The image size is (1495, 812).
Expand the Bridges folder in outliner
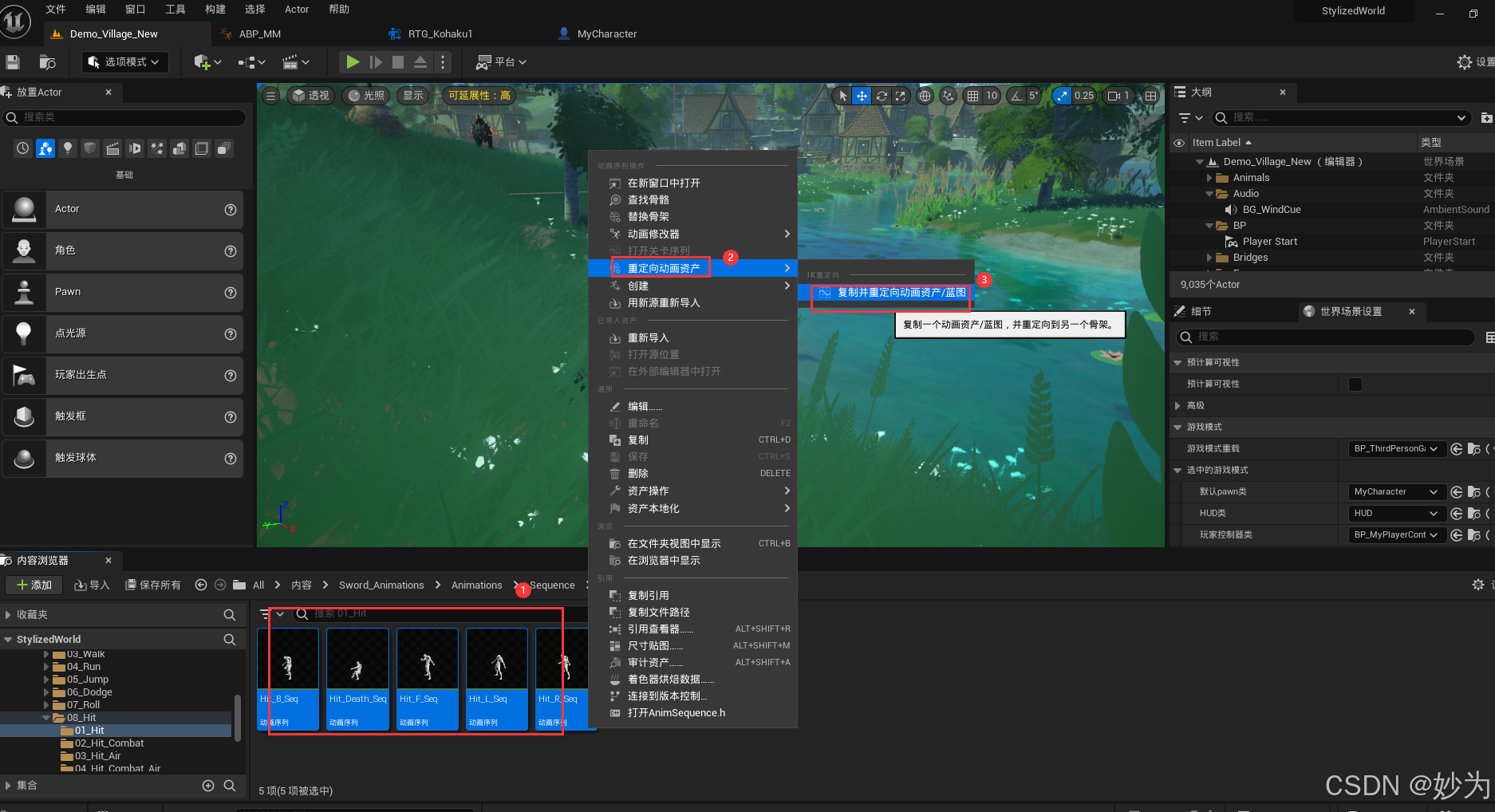[x=1209, y=258]
